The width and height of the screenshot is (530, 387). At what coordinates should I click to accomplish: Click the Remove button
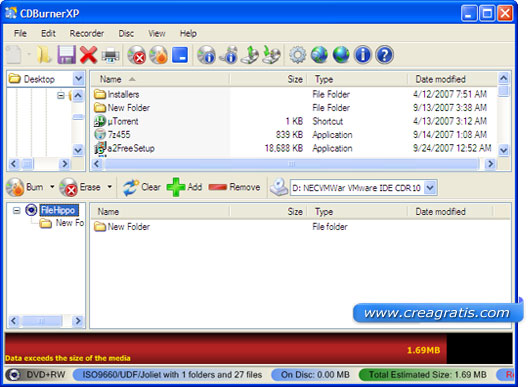[x=235, y=187]
